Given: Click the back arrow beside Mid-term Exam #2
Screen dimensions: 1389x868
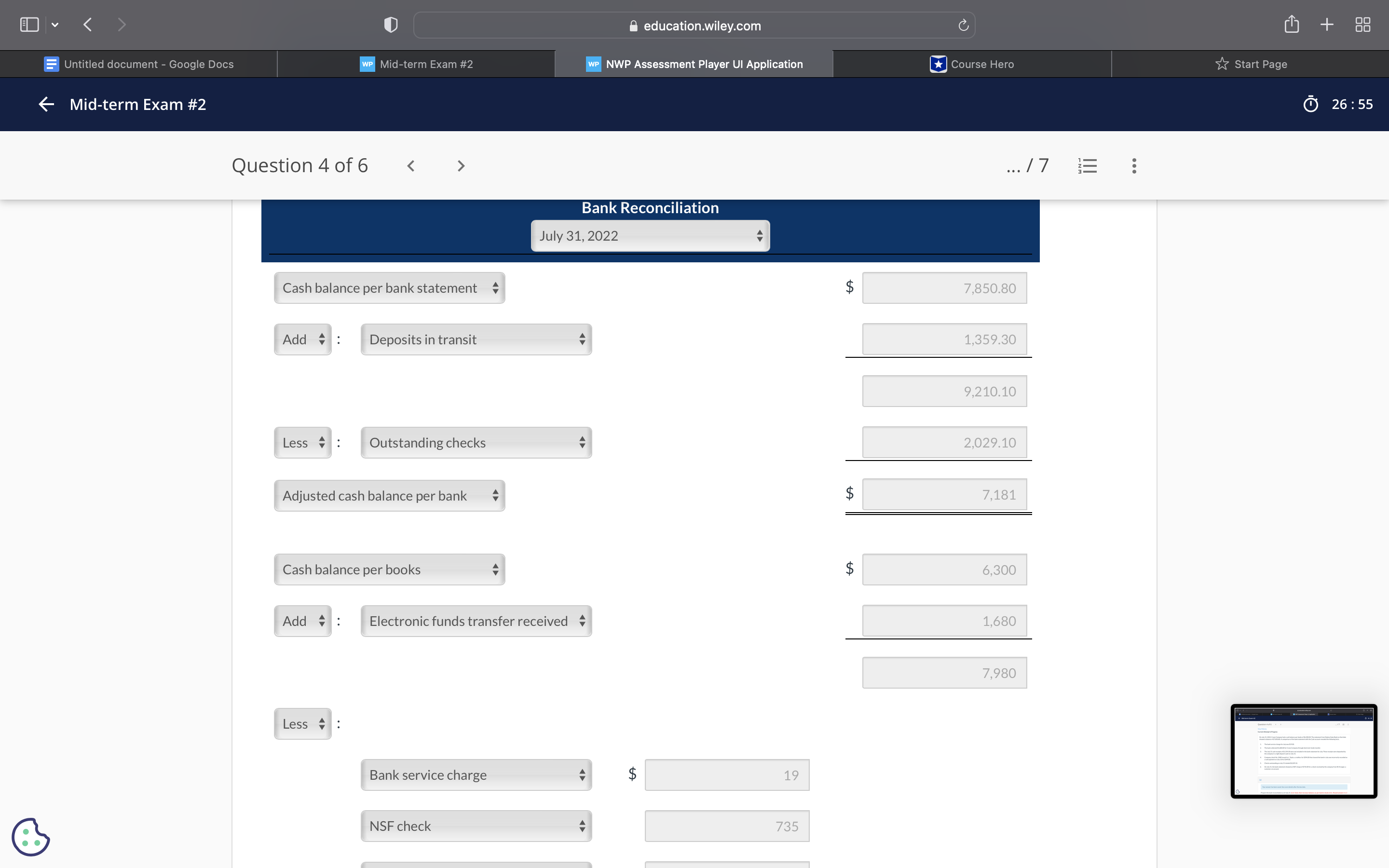Looking at the screenshot, I should point(46,105).
